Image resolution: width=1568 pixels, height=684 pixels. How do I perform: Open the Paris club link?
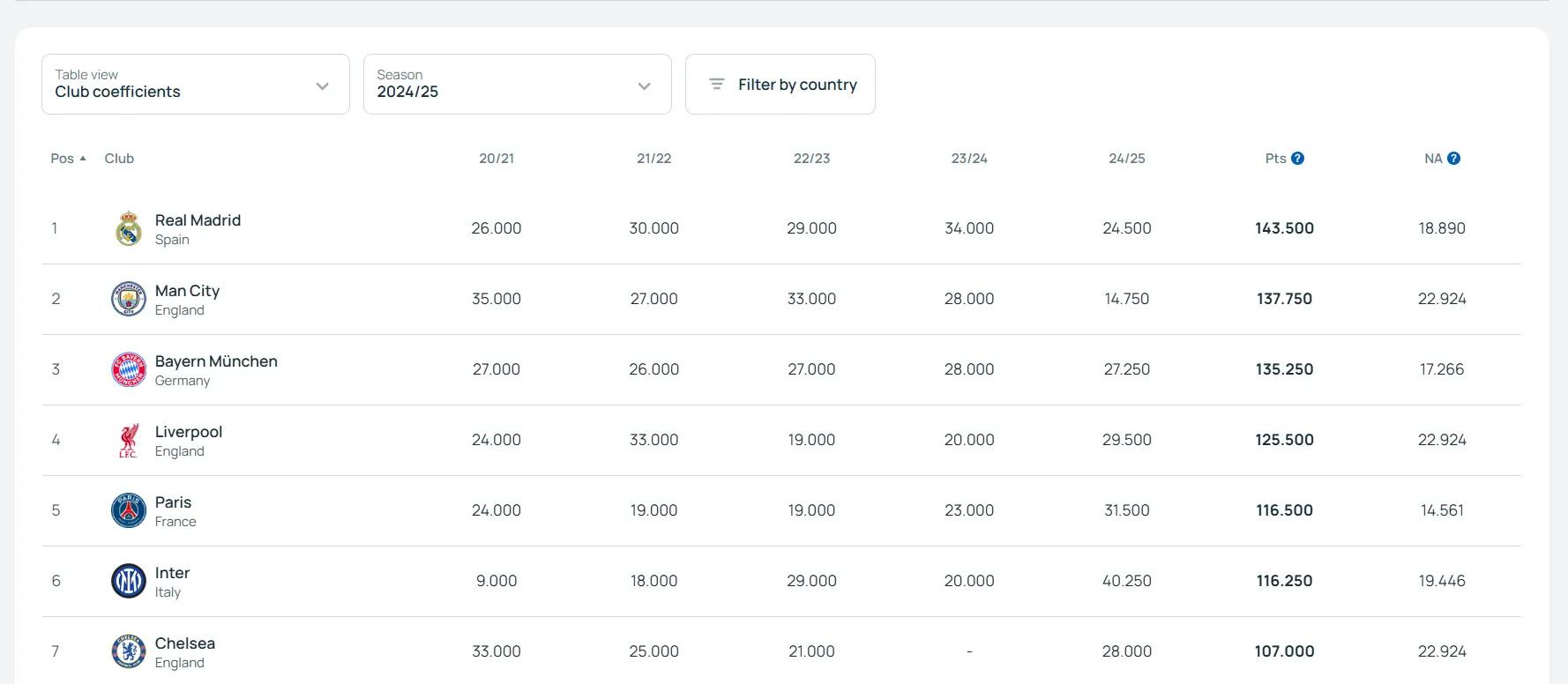click(173, 502)
